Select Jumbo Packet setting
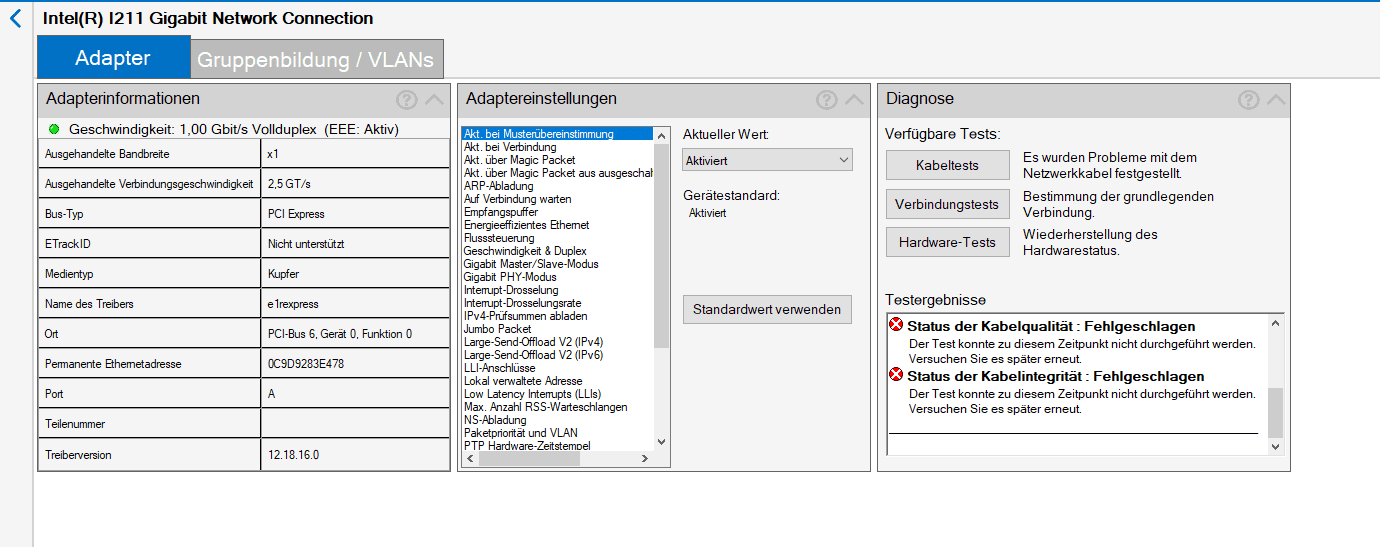 557,329
